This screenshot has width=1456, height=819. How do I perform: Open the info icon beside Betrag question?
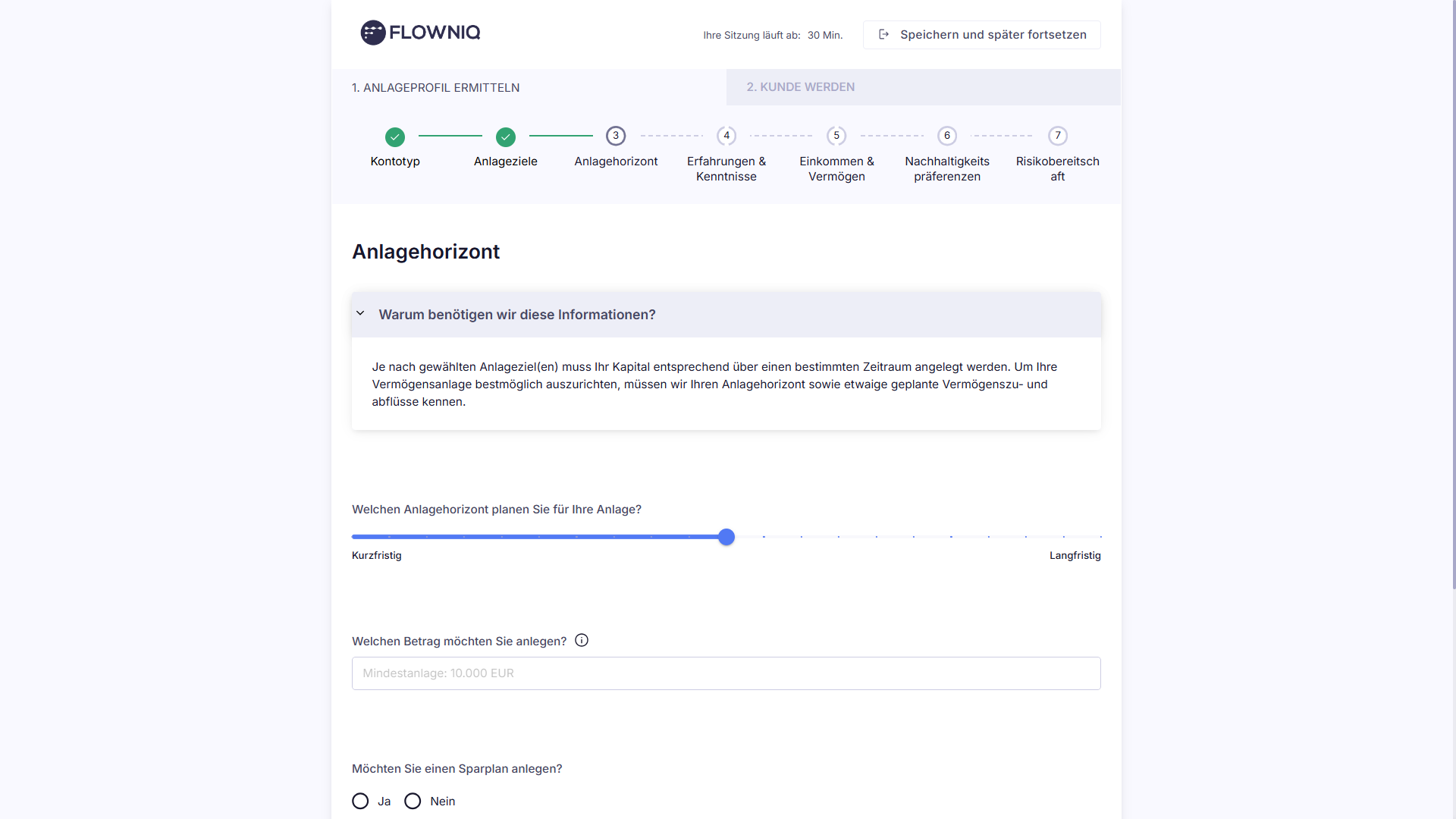[582, 641]
